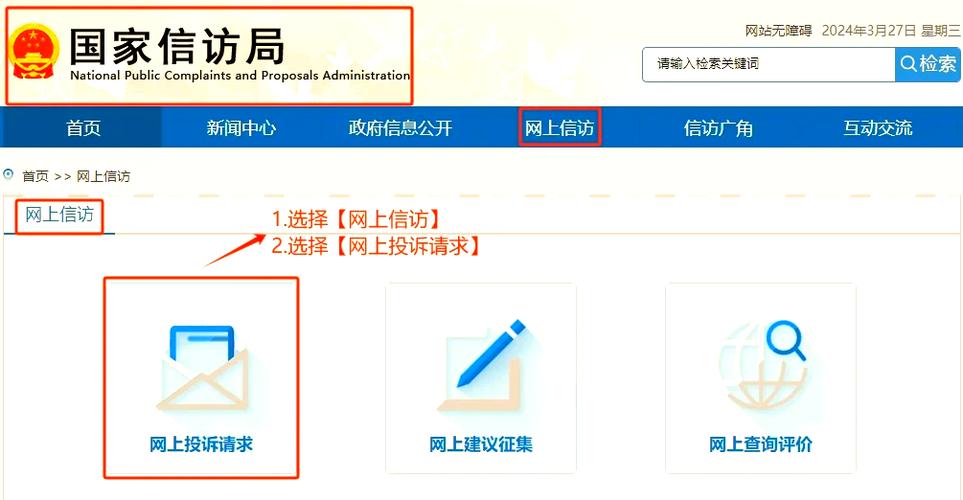963x500 pixels.
Task: Select 政府信息公开 in the navigation bar
Action: point(400,128)
